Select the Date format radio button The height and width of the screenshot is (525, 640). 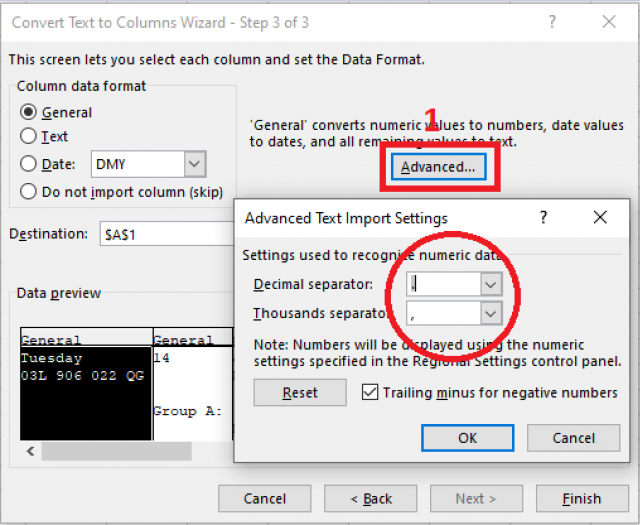tap(29, 164)
